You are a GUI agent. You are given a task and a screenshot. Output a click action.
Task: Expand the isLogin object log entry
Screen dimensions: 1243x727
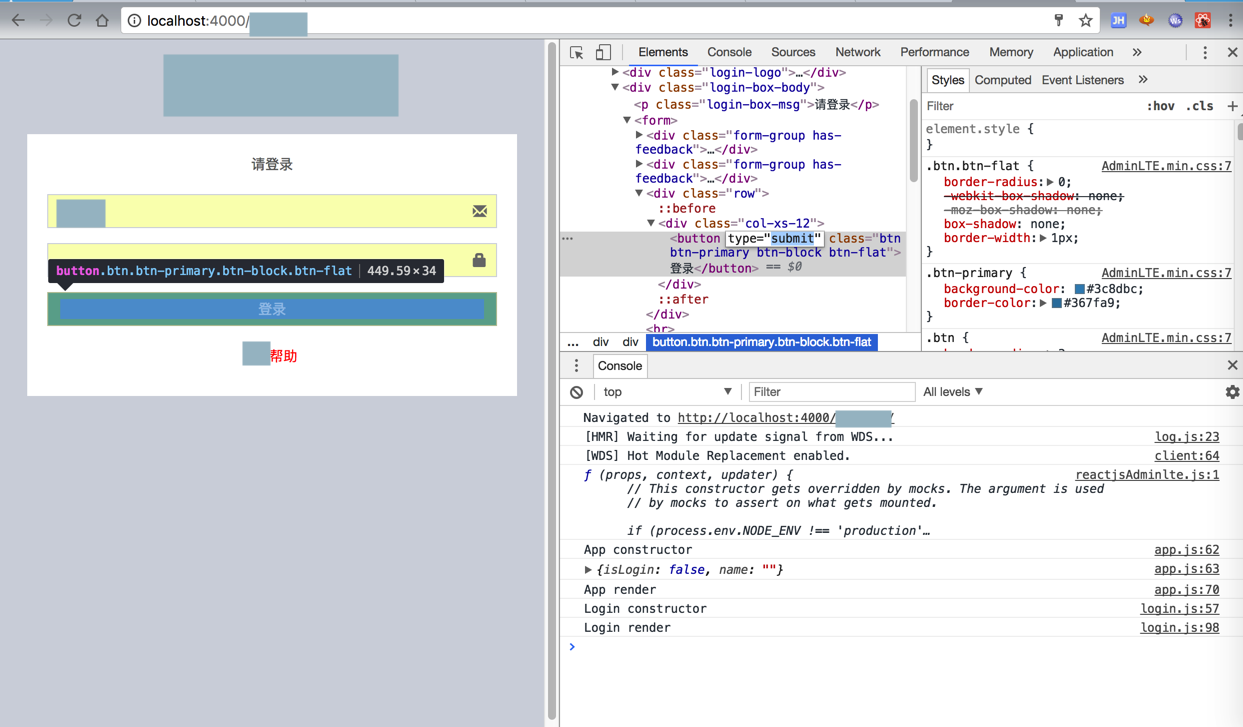click(x=588, y=570)
